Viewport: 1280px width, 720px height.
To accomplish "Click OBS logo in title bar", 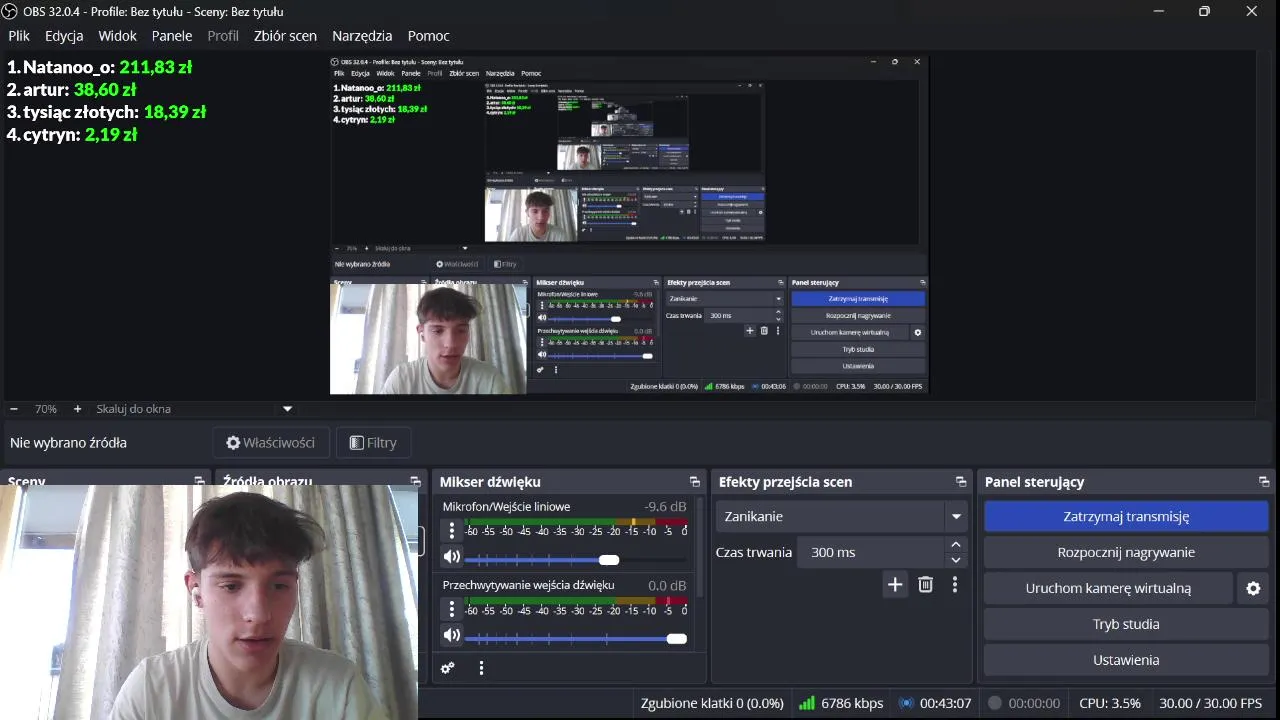I will click(x=9, y=11).
